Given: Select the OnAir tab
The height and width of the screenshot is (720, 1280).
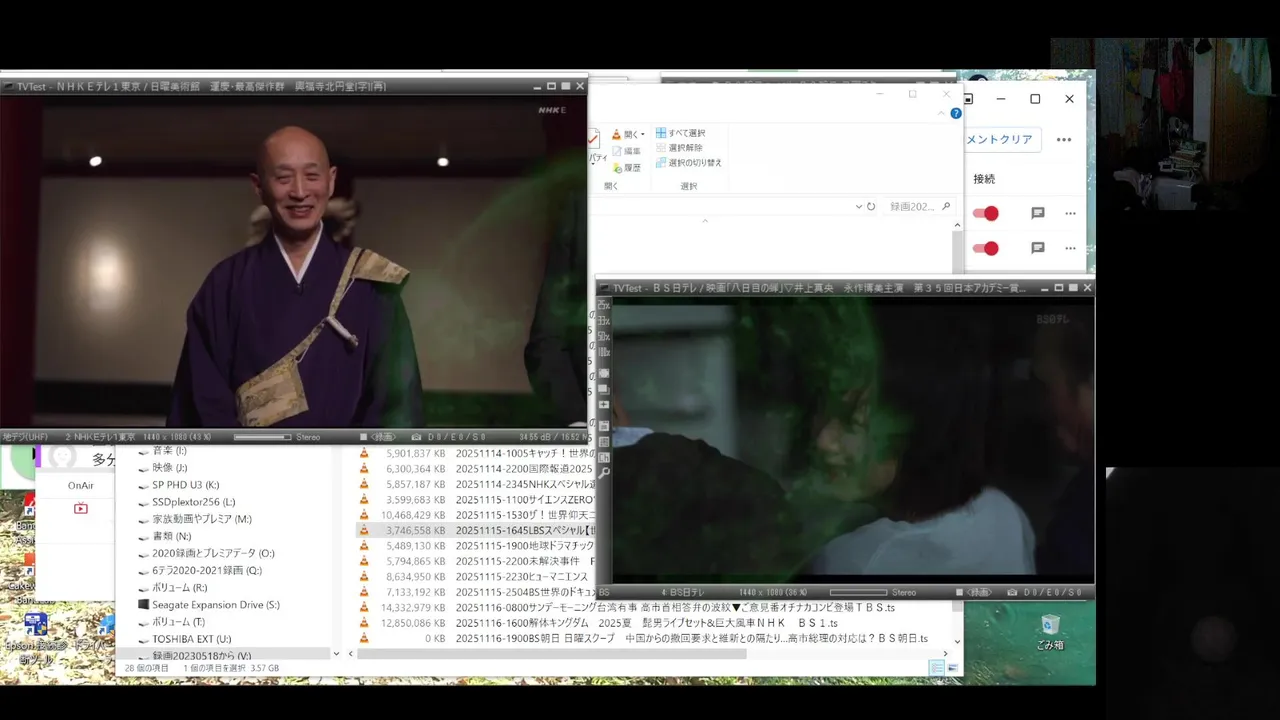Looking at the screenshot, I should [81, 486].
